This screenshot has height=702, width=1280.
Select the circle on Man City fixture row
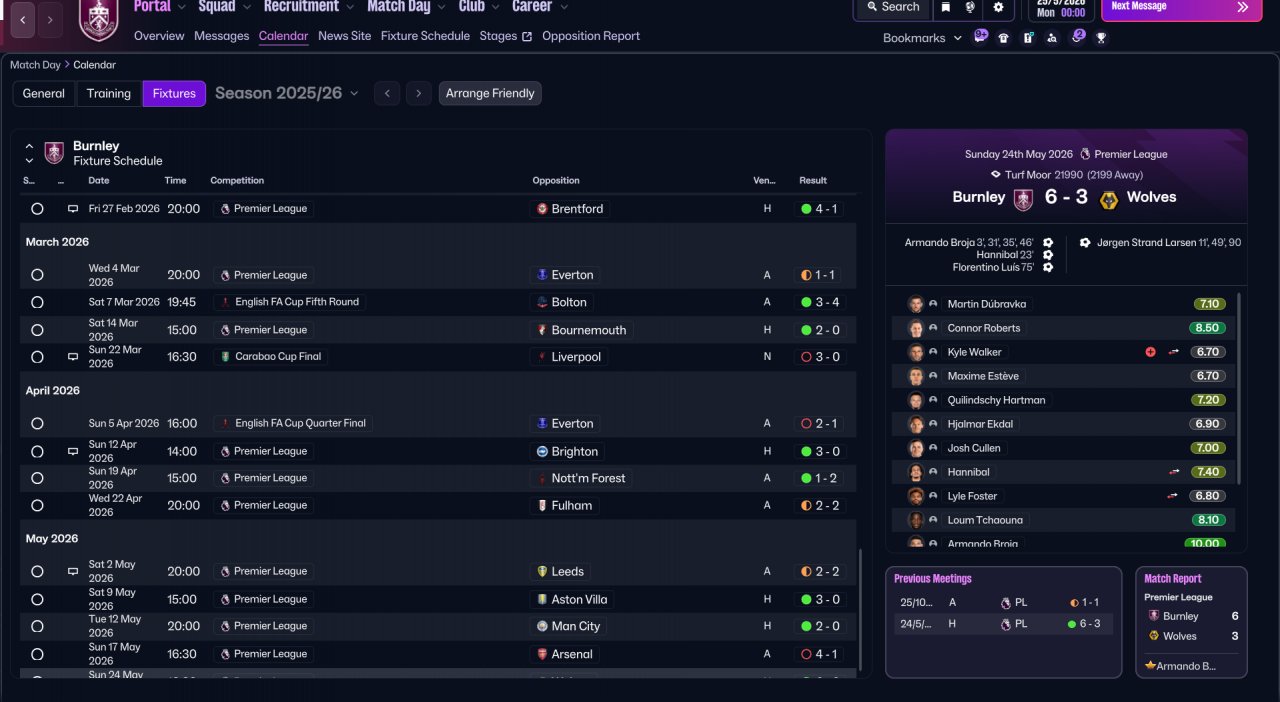(37, 626)
